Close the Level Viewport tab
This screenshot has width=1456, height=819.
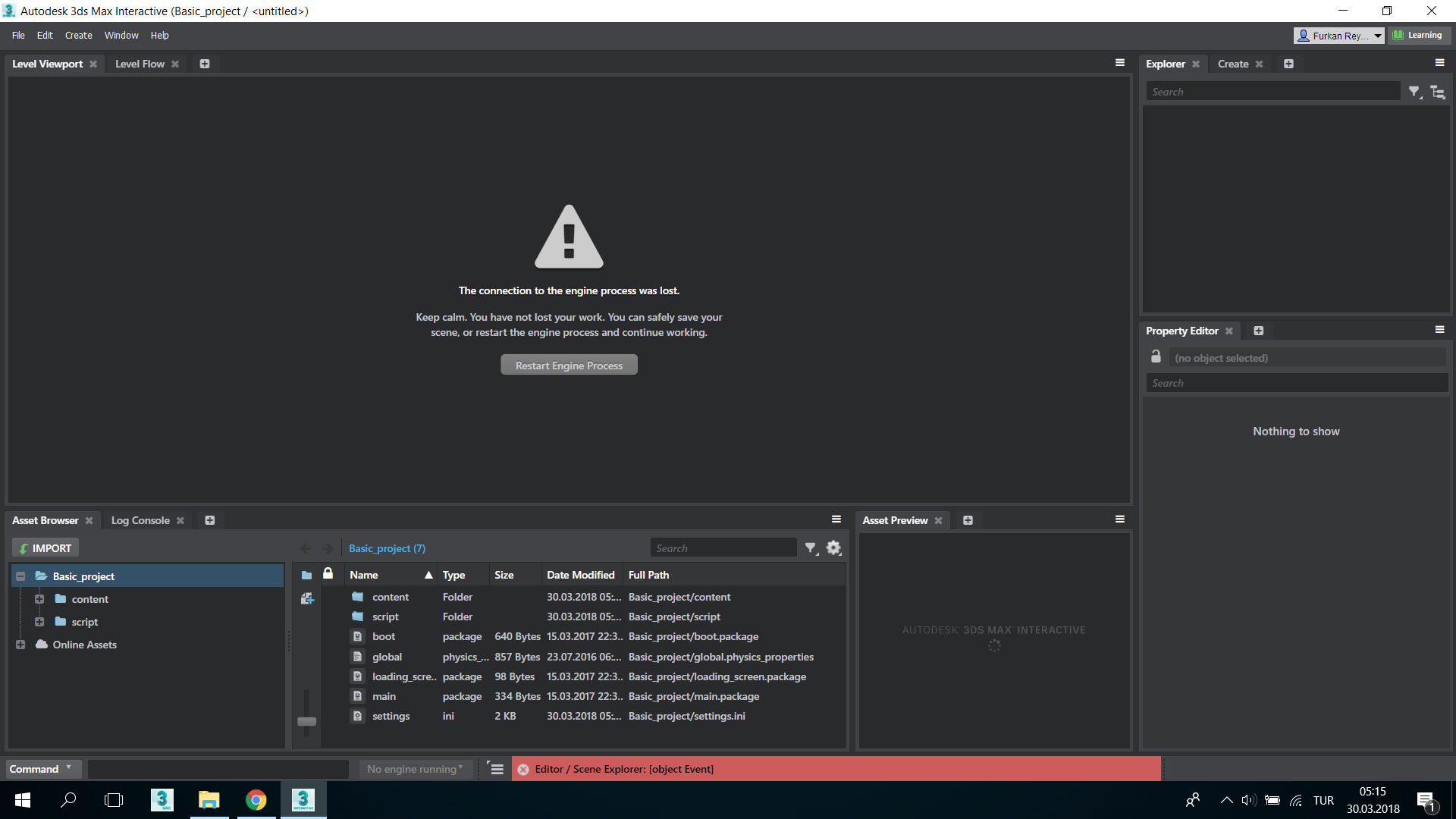(x=93, y=64)
